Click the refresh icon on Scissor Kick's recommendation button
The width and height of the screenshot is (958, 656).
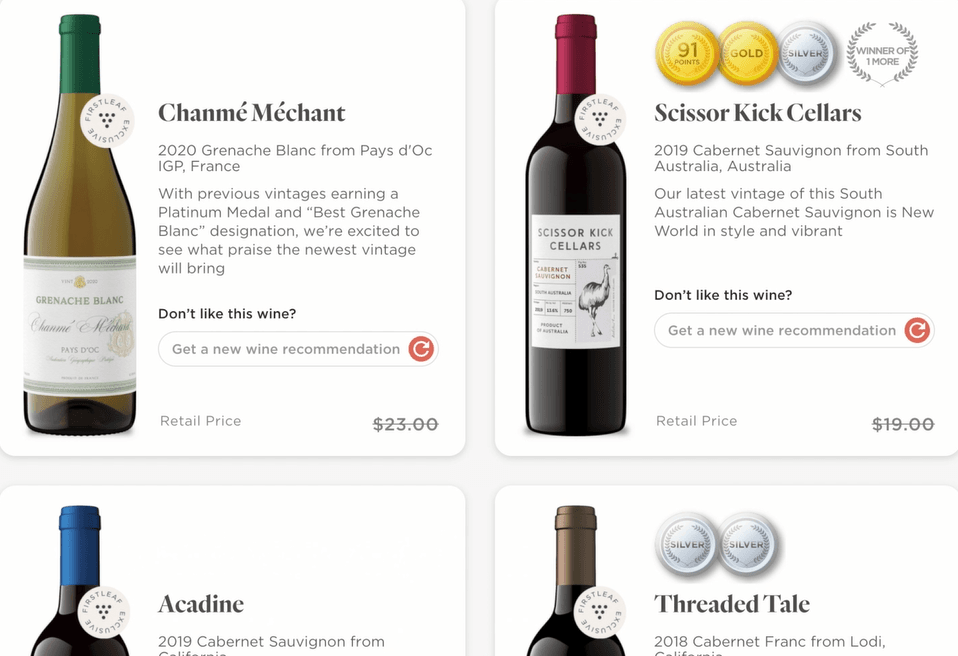pos(917,330)
